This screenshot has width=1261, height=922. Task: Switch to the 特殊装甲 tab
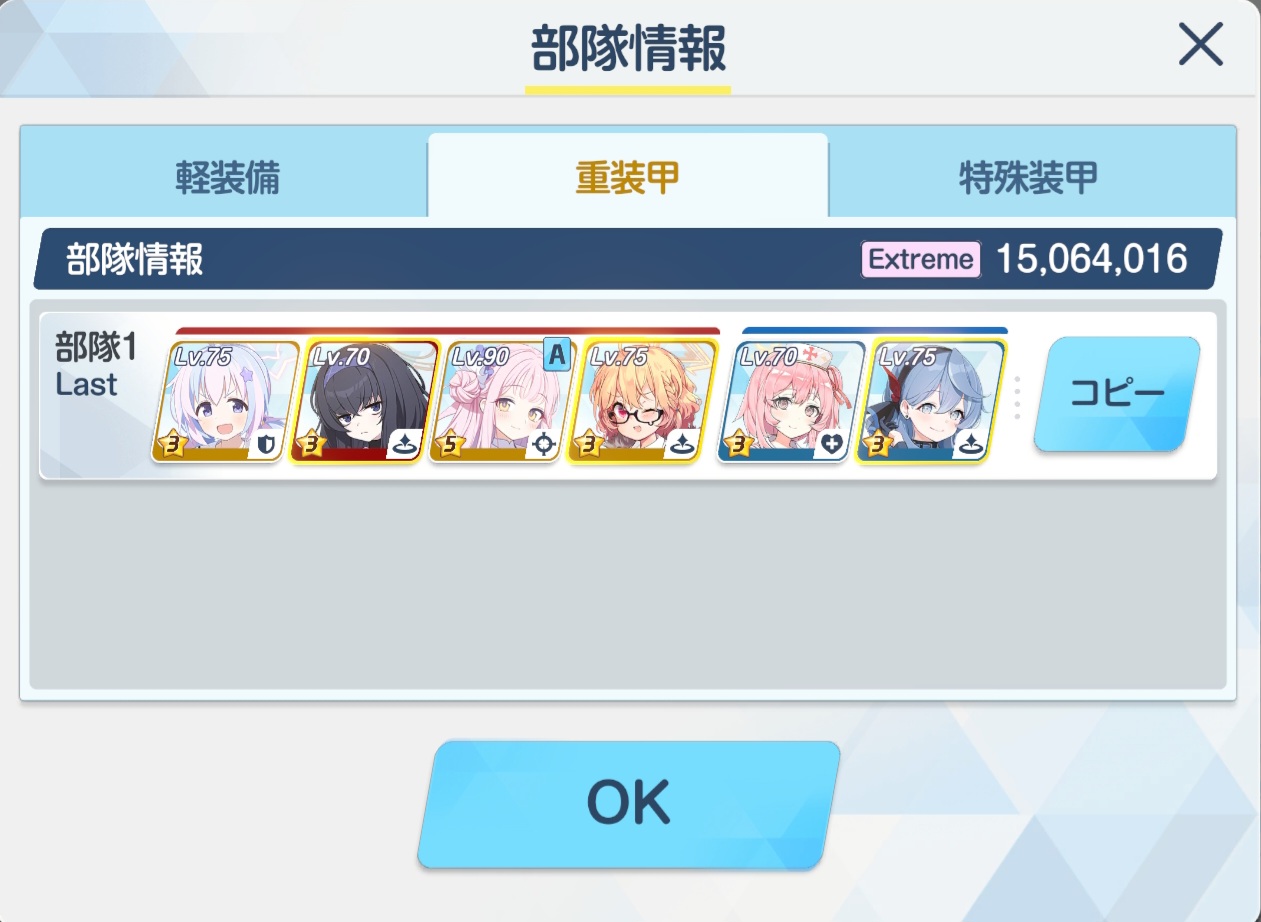tap(1028, 178)
